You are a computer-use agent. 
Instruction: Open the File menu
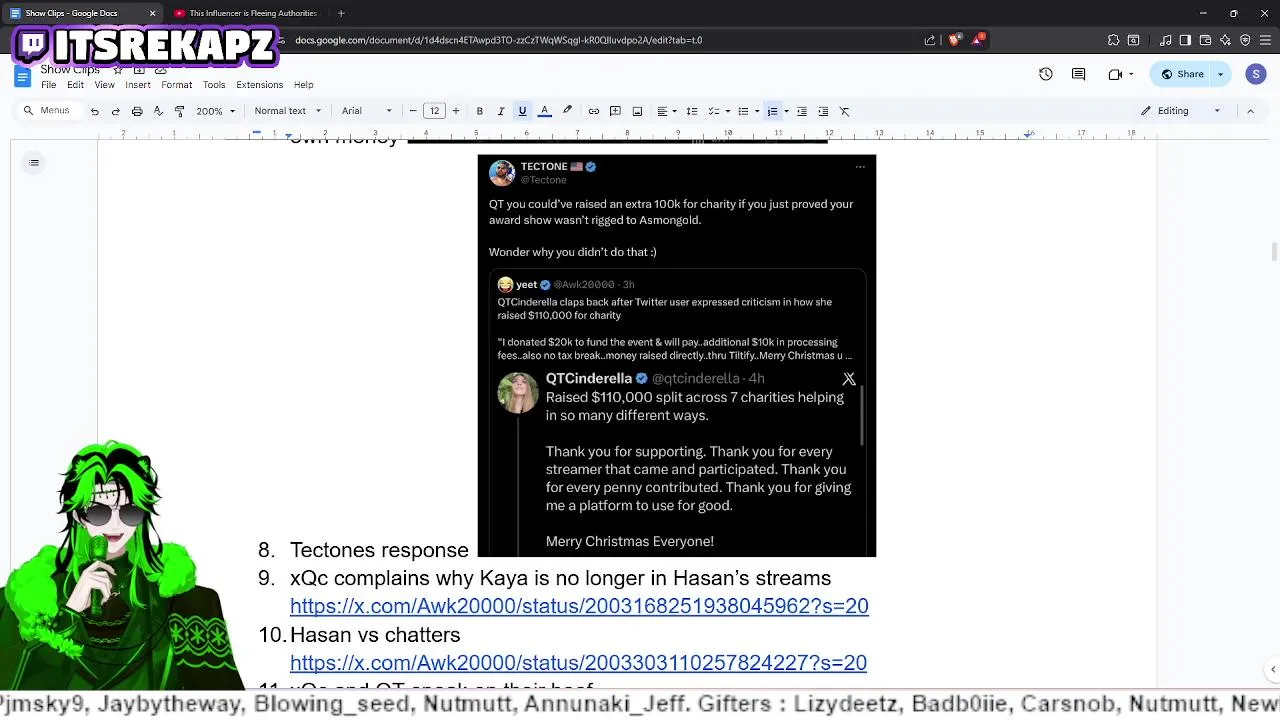pos(48,85)
